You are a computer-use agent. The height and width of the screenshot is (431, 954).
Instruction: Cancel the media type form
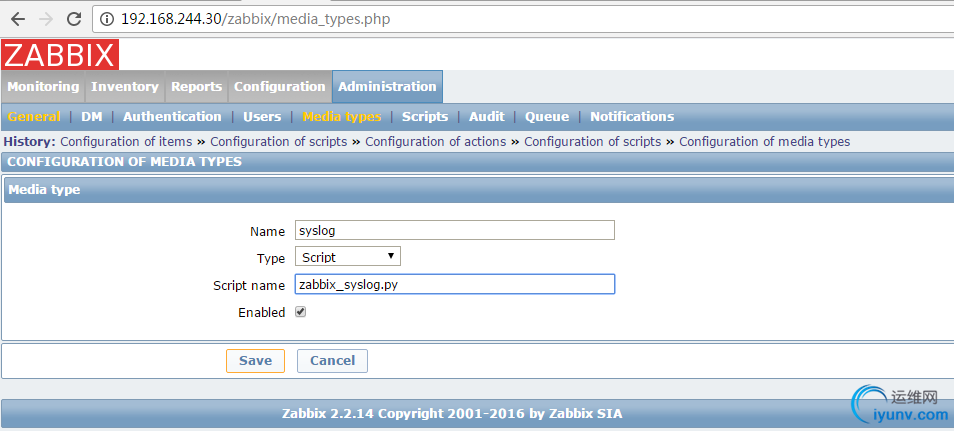coord(332,360)
